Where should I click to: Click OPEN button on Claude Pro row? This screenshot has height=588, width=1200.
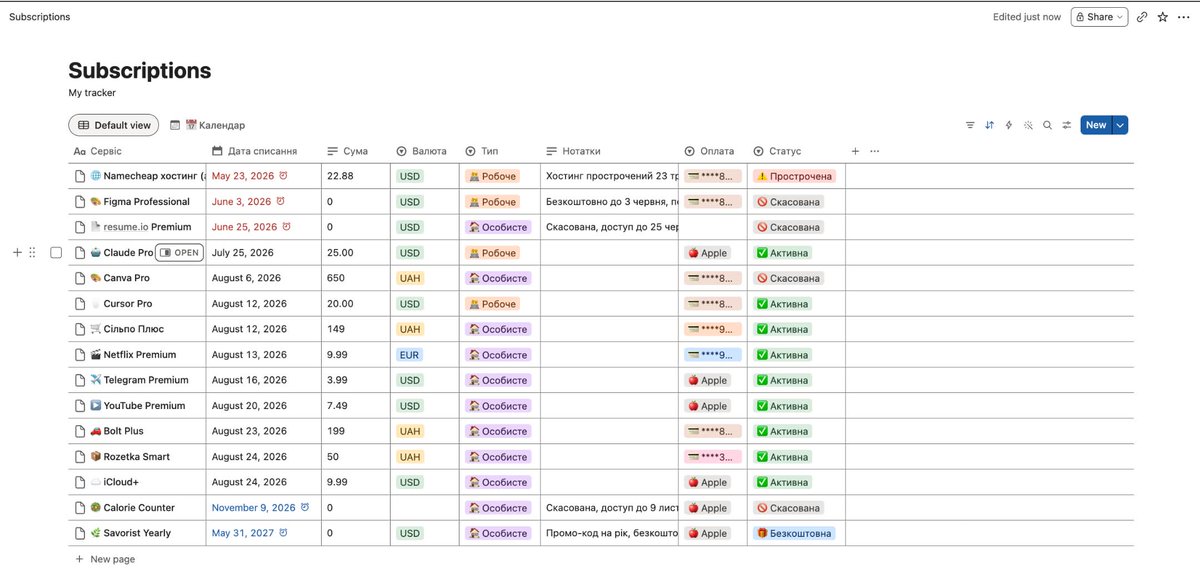point(180,253)
